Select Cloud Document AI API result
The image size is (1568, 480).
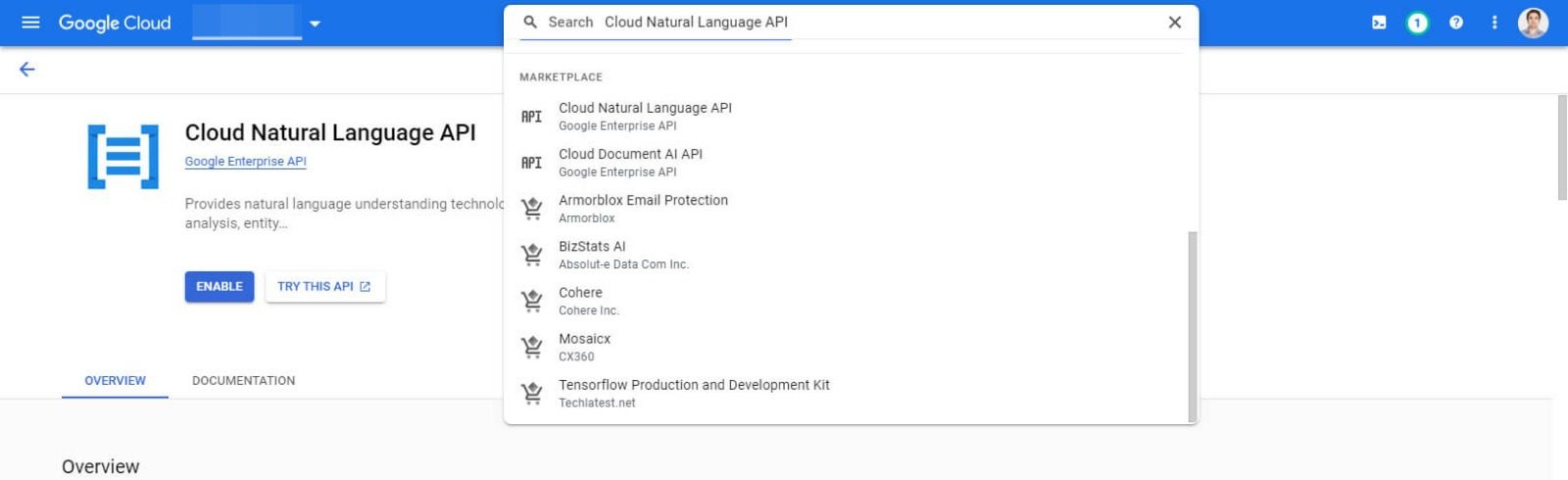click(630, 163)
